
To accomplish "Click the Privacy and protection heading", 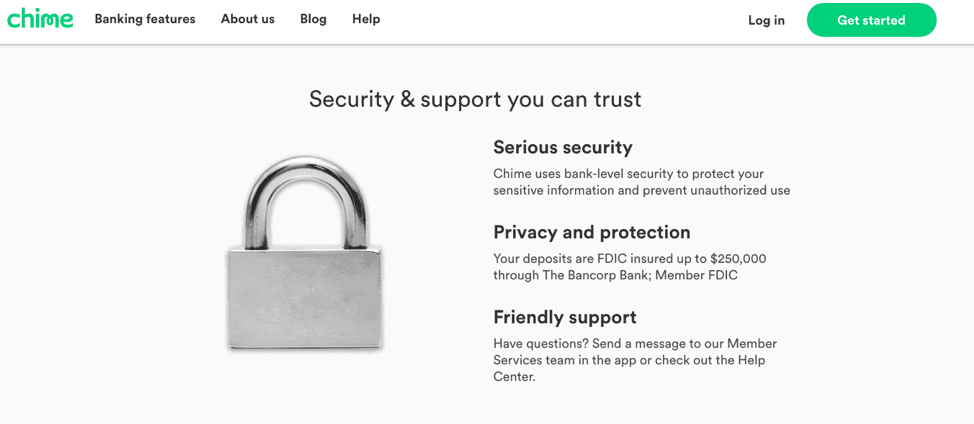I will click(x=591, y=232).
